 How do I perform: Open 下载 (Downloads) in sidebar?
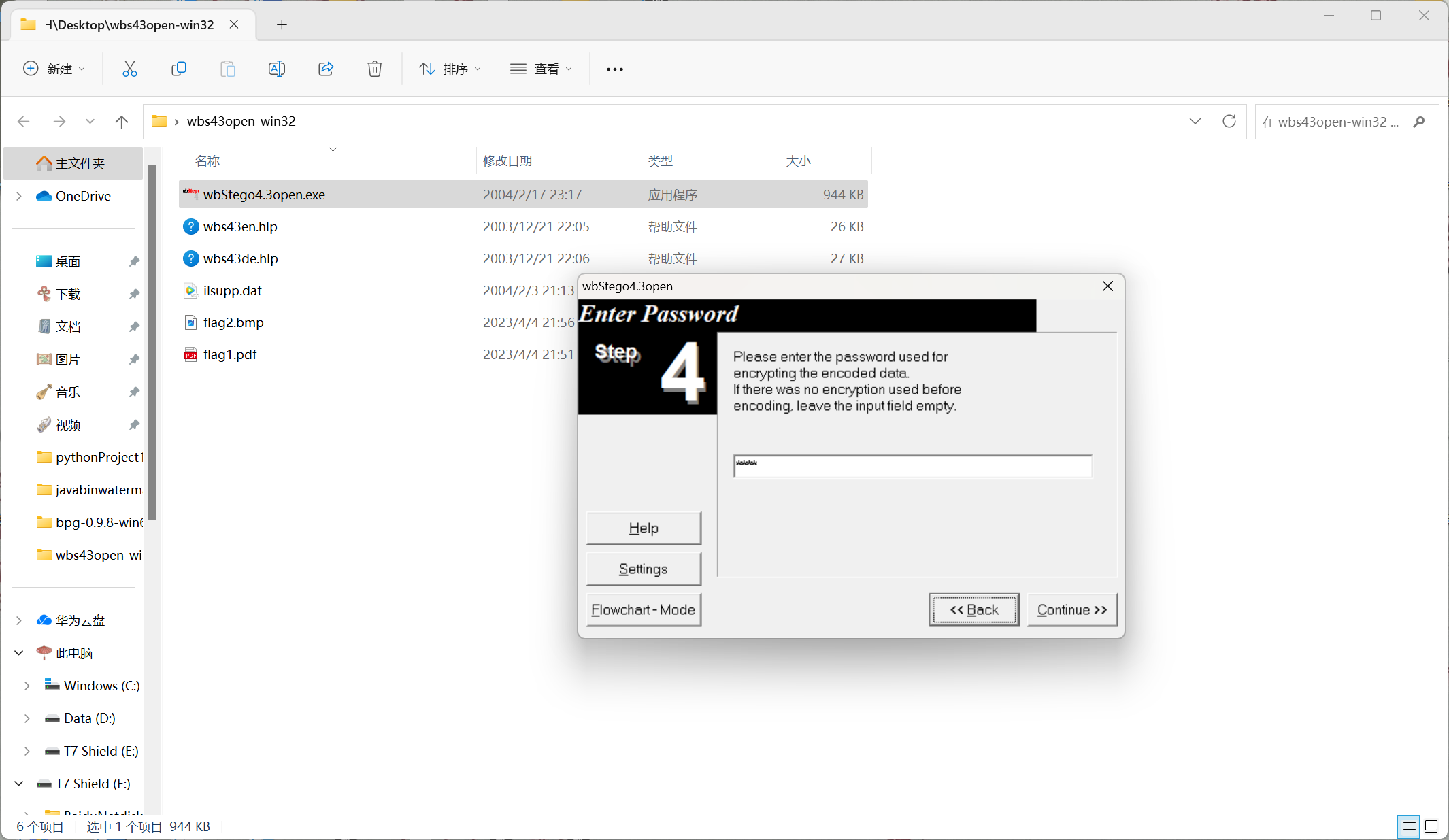coord(68,295)
